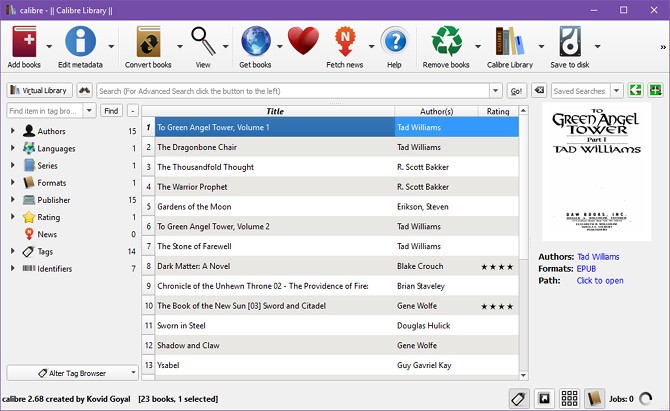Image resolution: width=670 pixels, height=411 pixels.
Task: Click four-star rating for Sword and Citadel
Action: tap(497, 306)
